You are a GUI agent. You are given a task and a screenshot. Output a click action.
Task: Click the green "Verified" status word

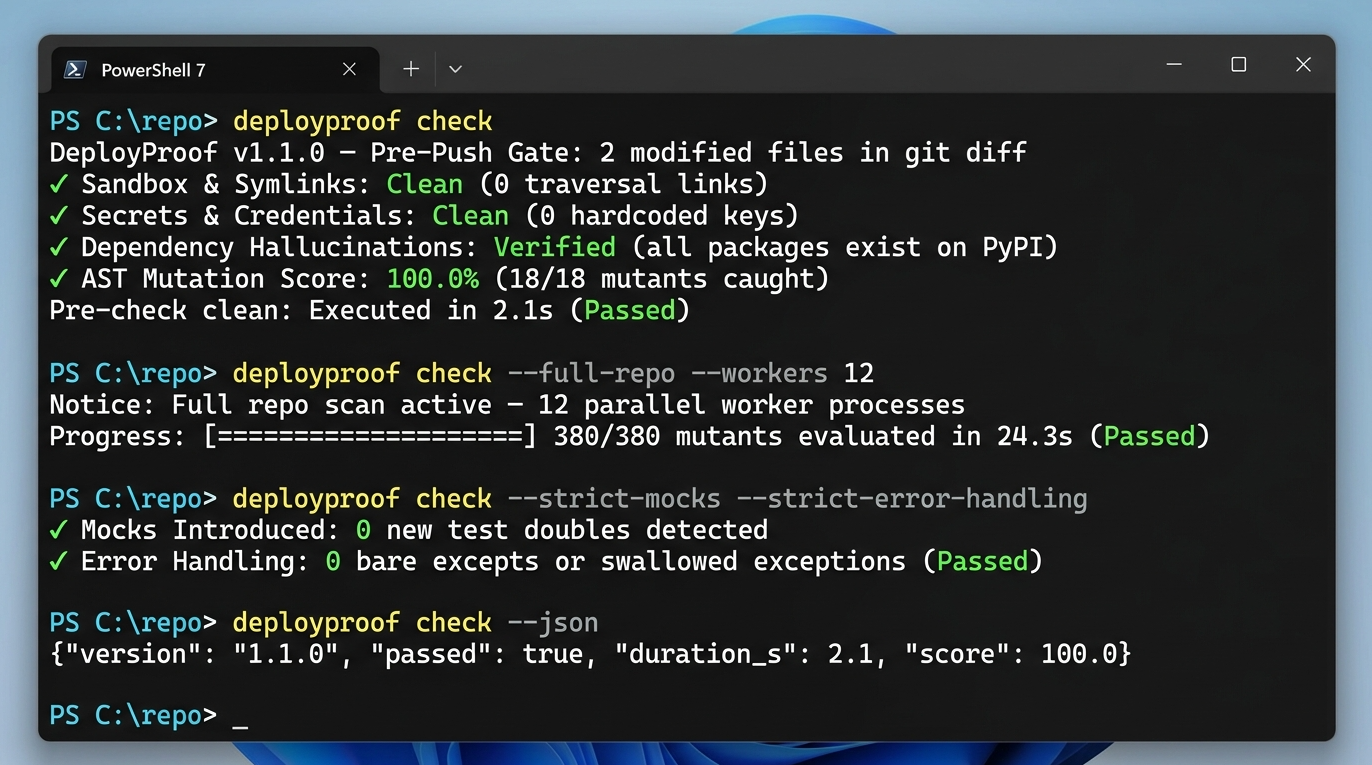click(x=555, y=248)
